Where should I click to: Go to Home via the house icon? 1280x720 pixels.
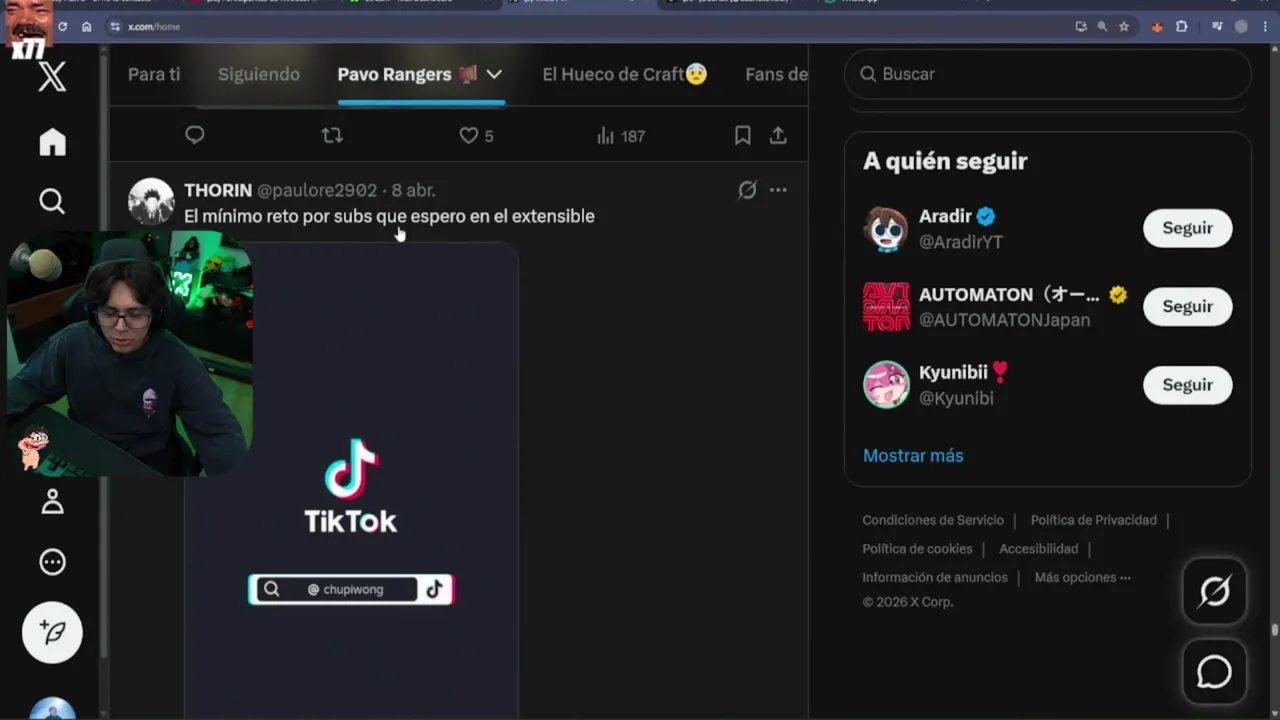coord(52,143)
